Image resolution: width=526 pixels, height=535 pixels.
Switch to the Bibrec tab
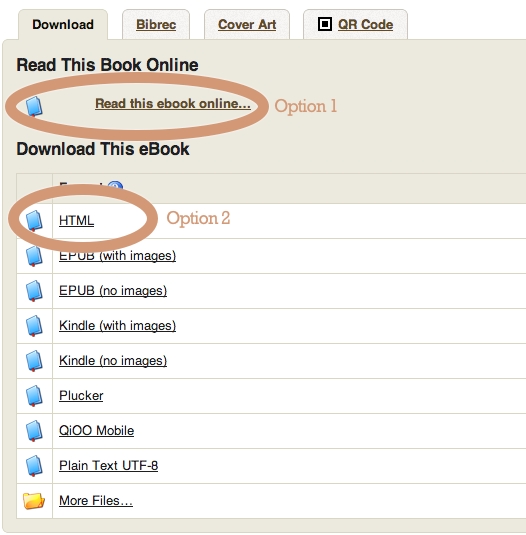click(x=156, y=25)
